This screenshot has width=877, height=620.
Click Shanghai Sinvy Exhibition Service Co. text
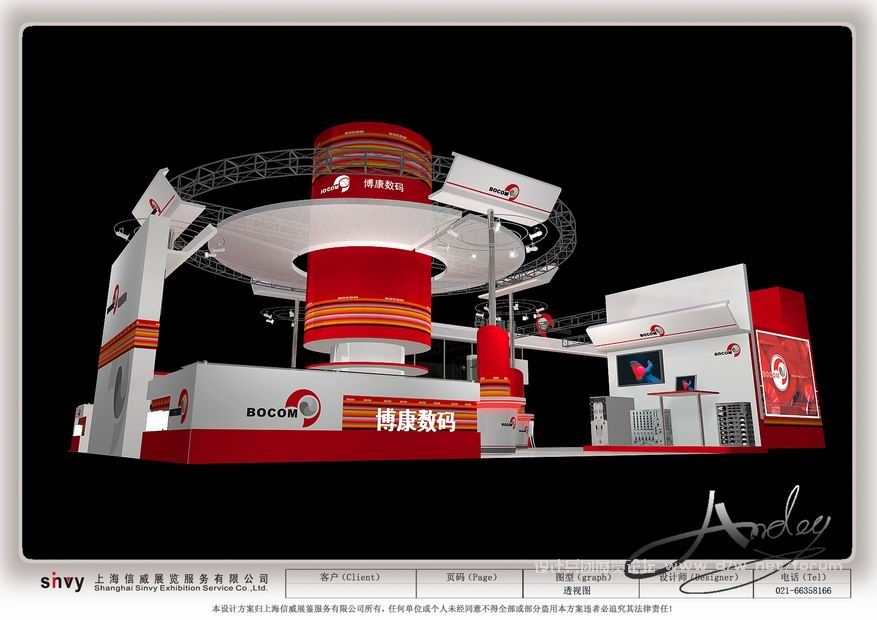(180, 590)
